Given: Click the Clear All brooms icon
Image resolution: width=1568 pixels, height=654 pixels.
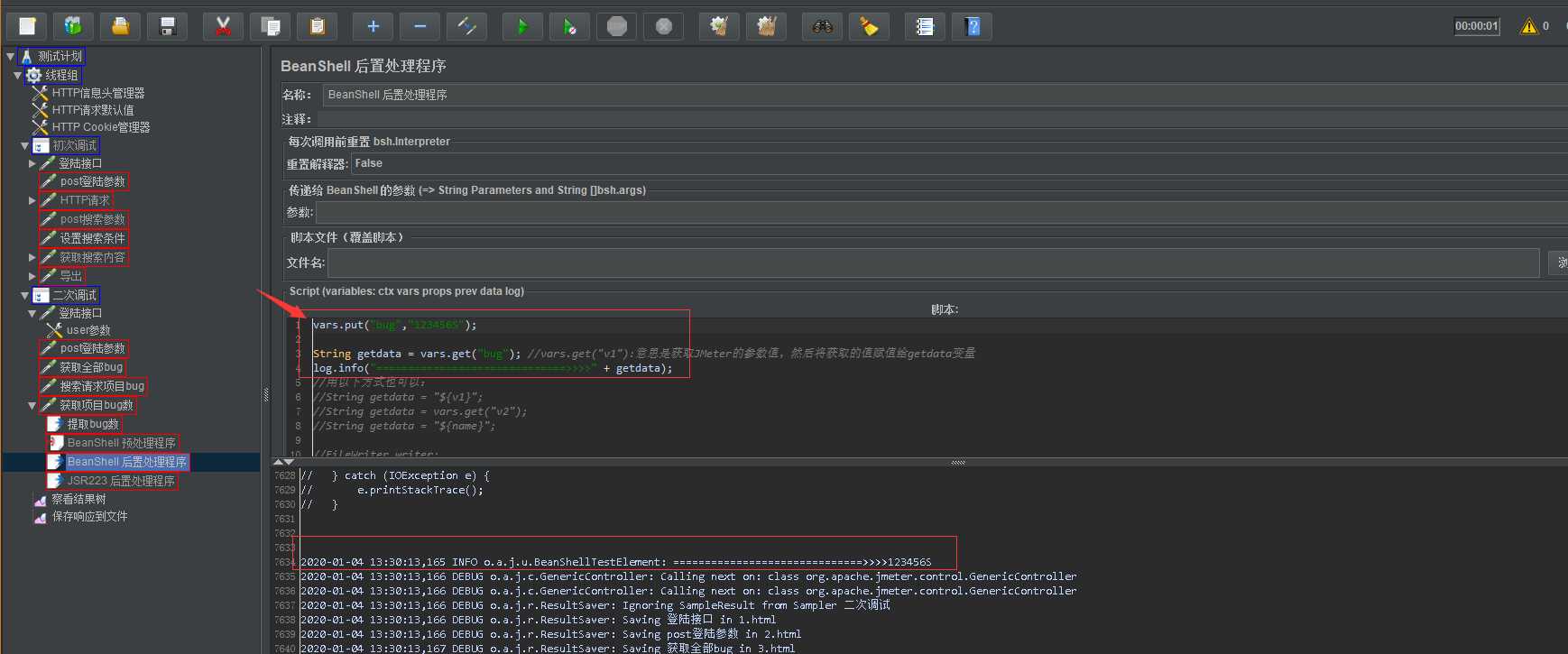Looking at the screenshot, I should pos(766,26).
